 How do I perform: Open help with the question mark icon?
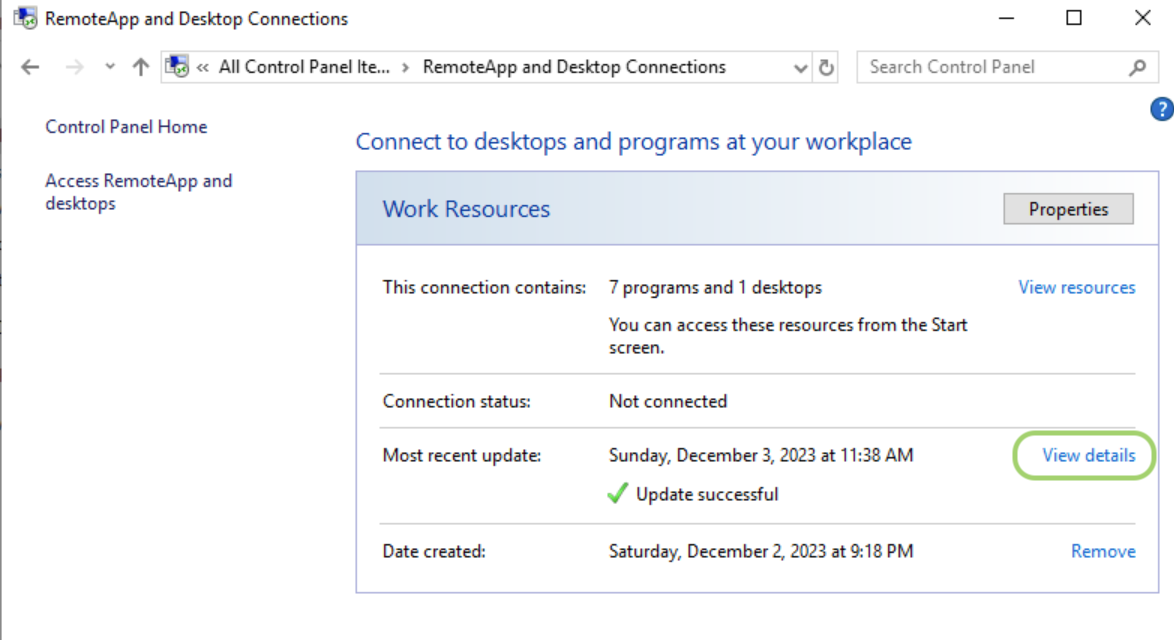coord(1161,109)
